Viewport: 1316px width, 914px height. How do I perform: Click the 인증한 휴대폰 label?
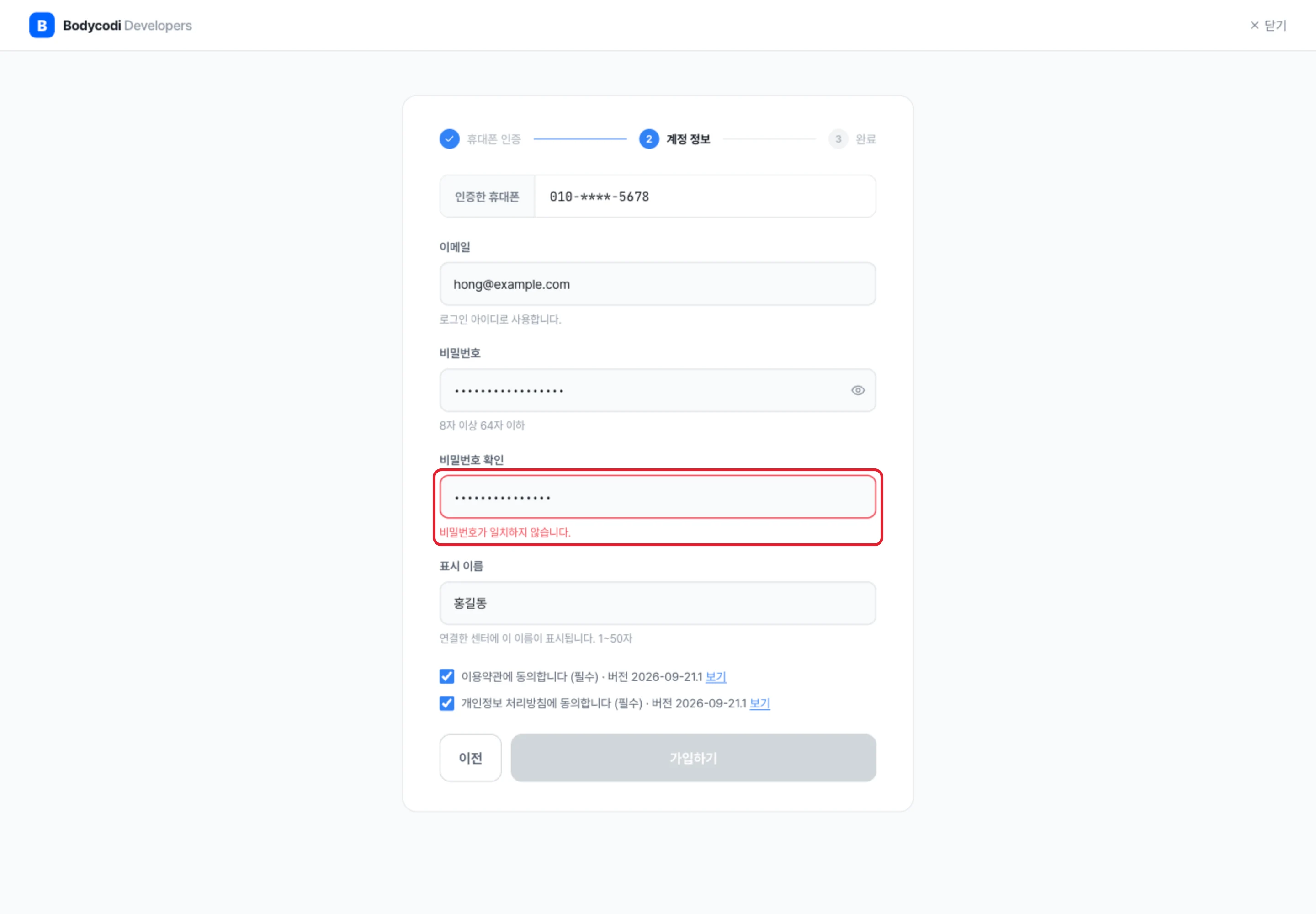point(487,197)
